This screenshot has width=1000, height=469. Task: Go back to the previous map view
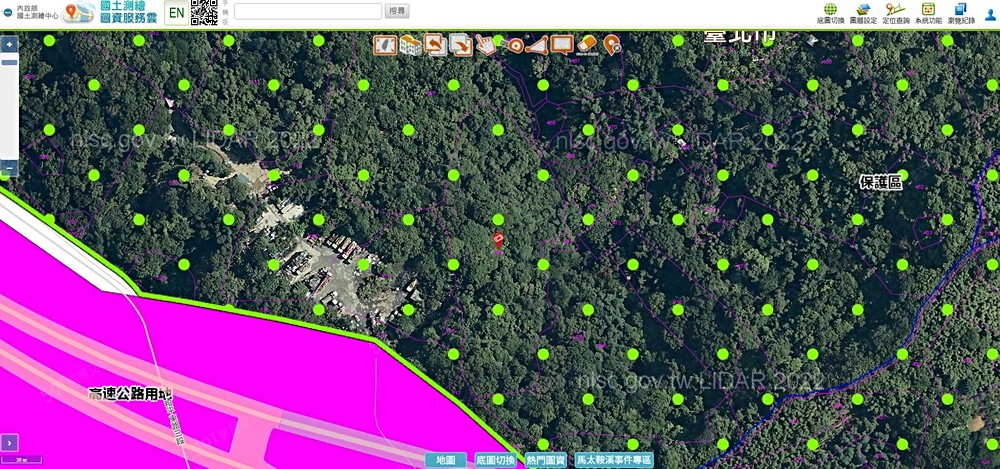435,44
